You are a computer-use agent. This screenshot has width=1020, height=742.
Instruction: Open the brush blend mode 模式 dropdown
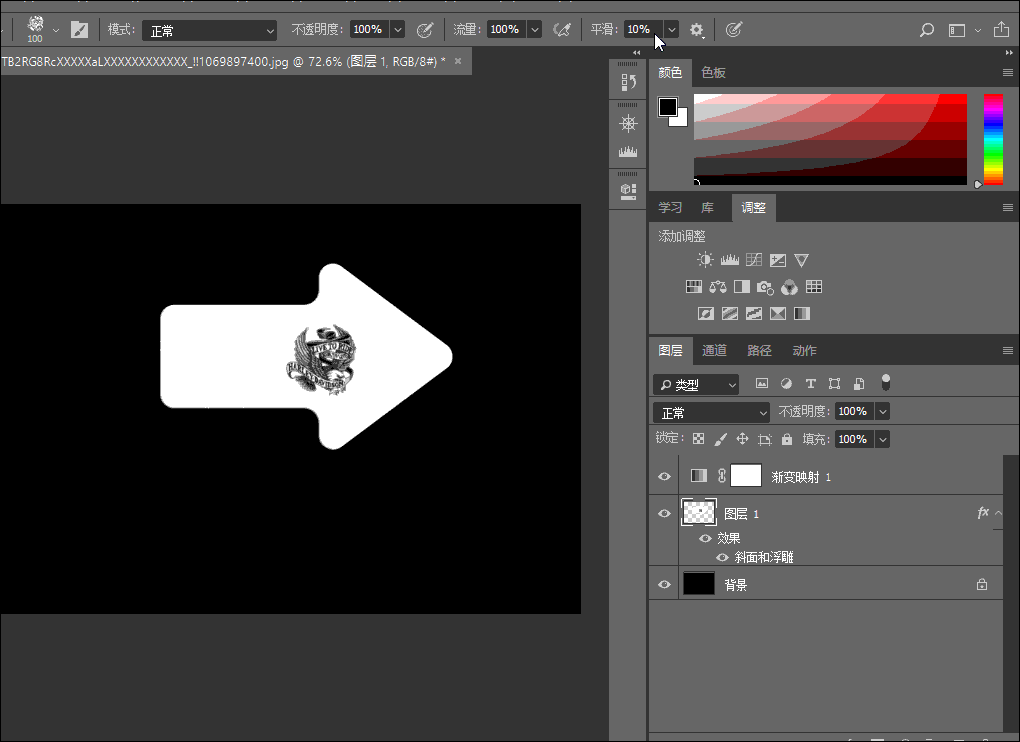pos(209,30)
